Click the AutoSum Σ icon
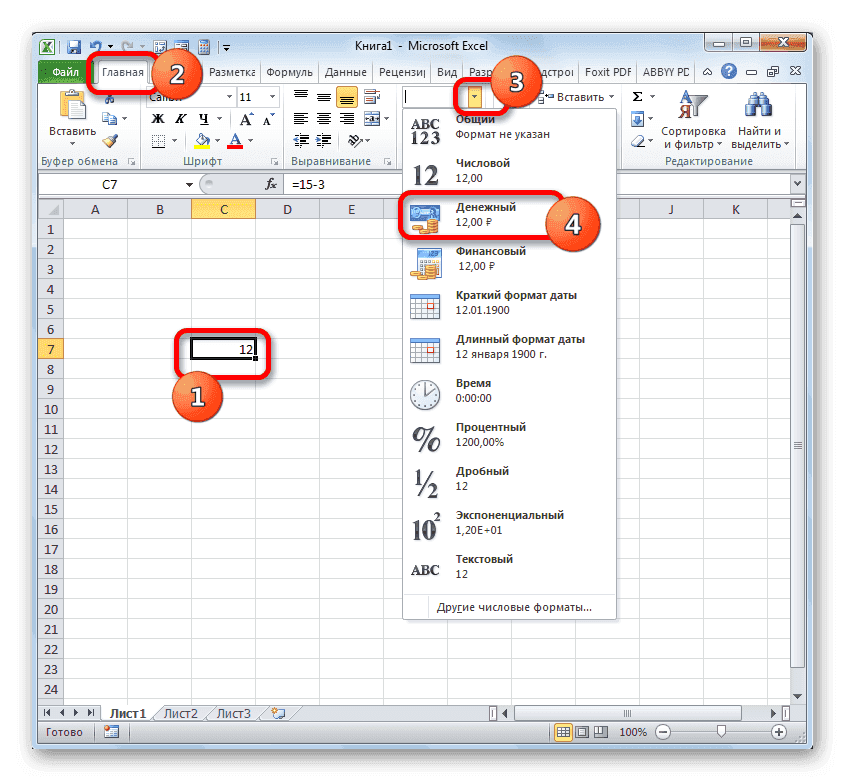Image resolution: width=845 pixels, height=781 pixels. pos(638,95)
